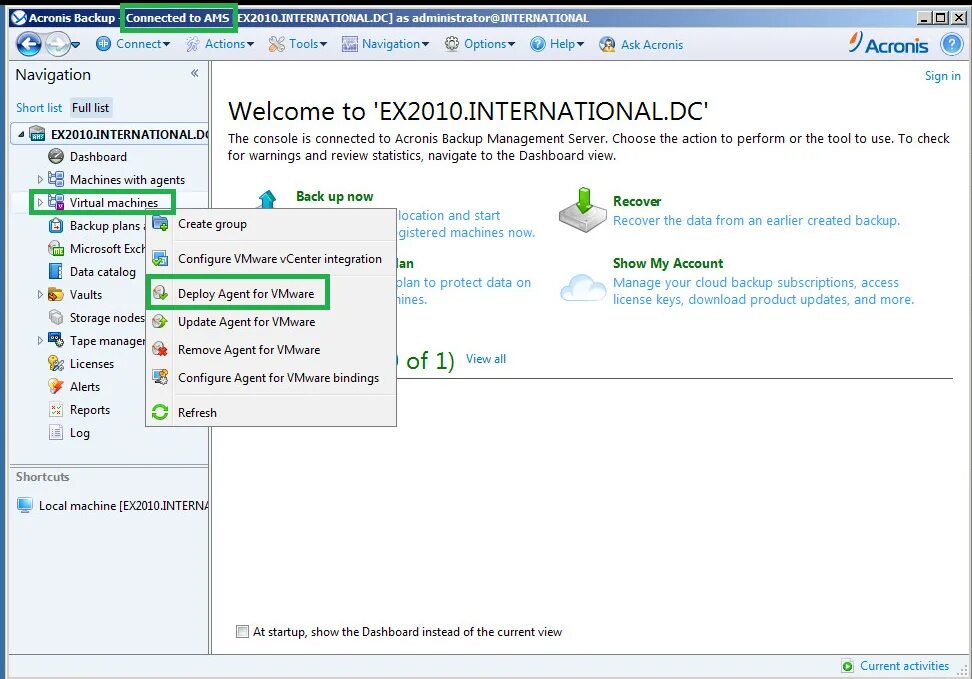Click the Refresh icon in context menu
Image resolution: width=972 pixels, height=679 pixels.
tap(160, 412)
